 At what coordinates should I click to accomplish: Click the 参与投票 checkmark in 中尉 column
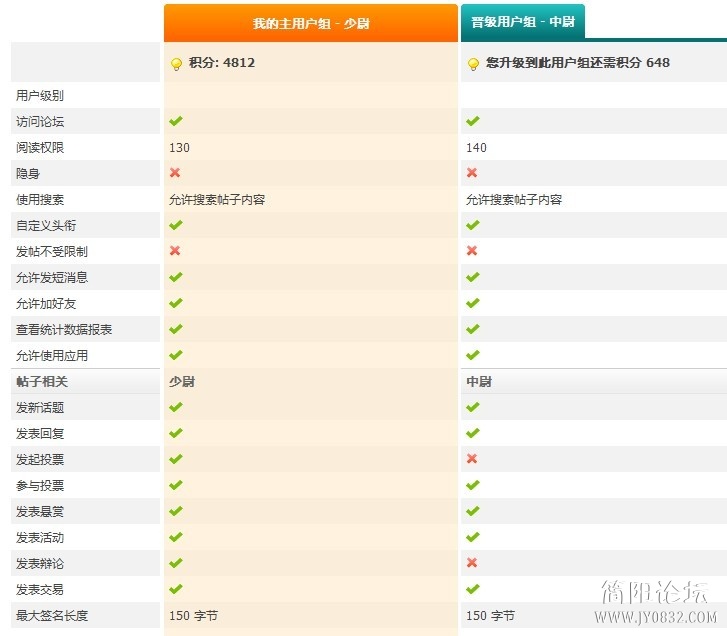tap(472, 485)
